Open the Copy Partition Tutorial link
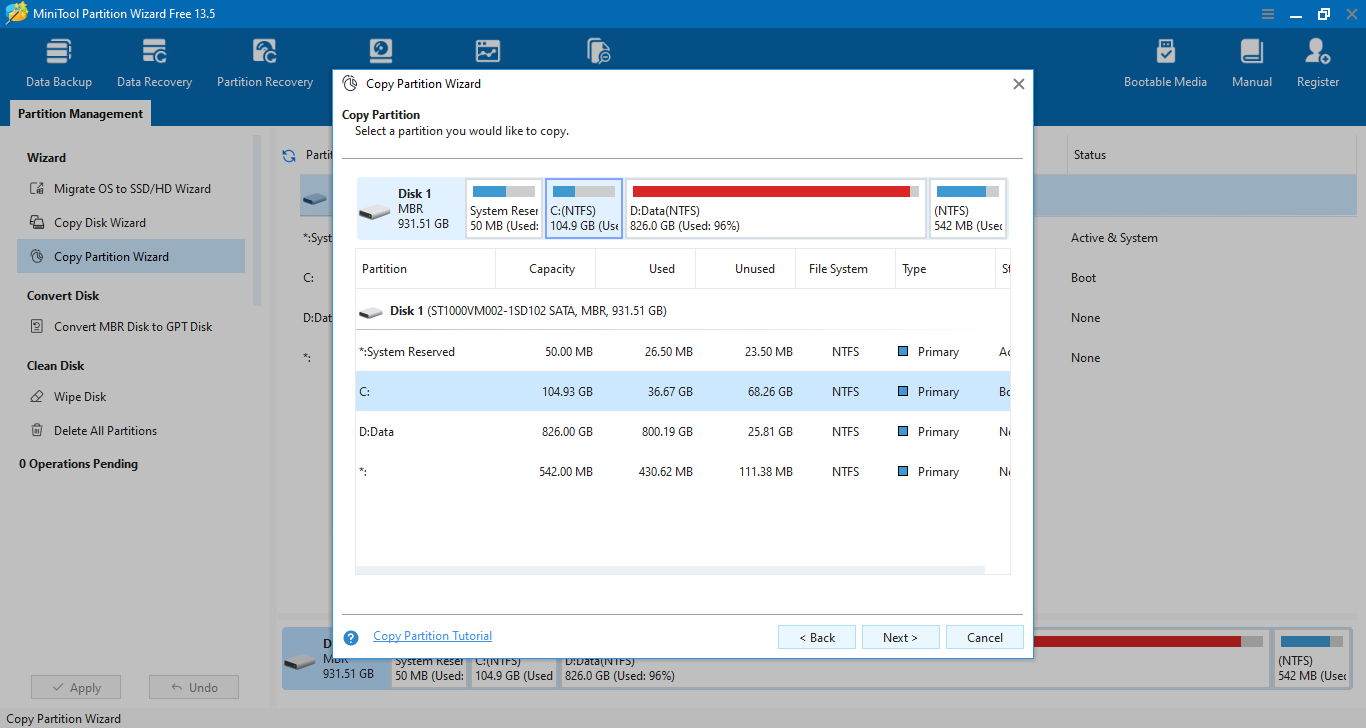 (432, 636)
